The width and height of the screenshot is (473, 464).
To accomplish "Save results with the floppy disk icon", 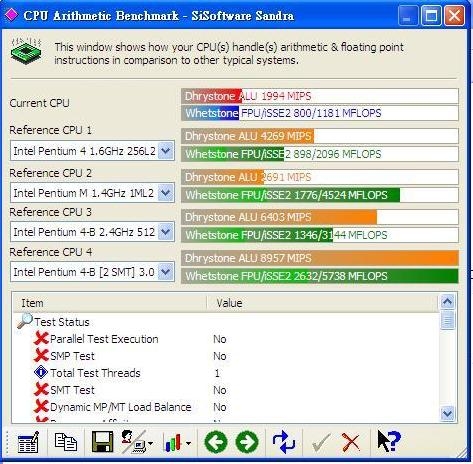I will coord(102,442).
